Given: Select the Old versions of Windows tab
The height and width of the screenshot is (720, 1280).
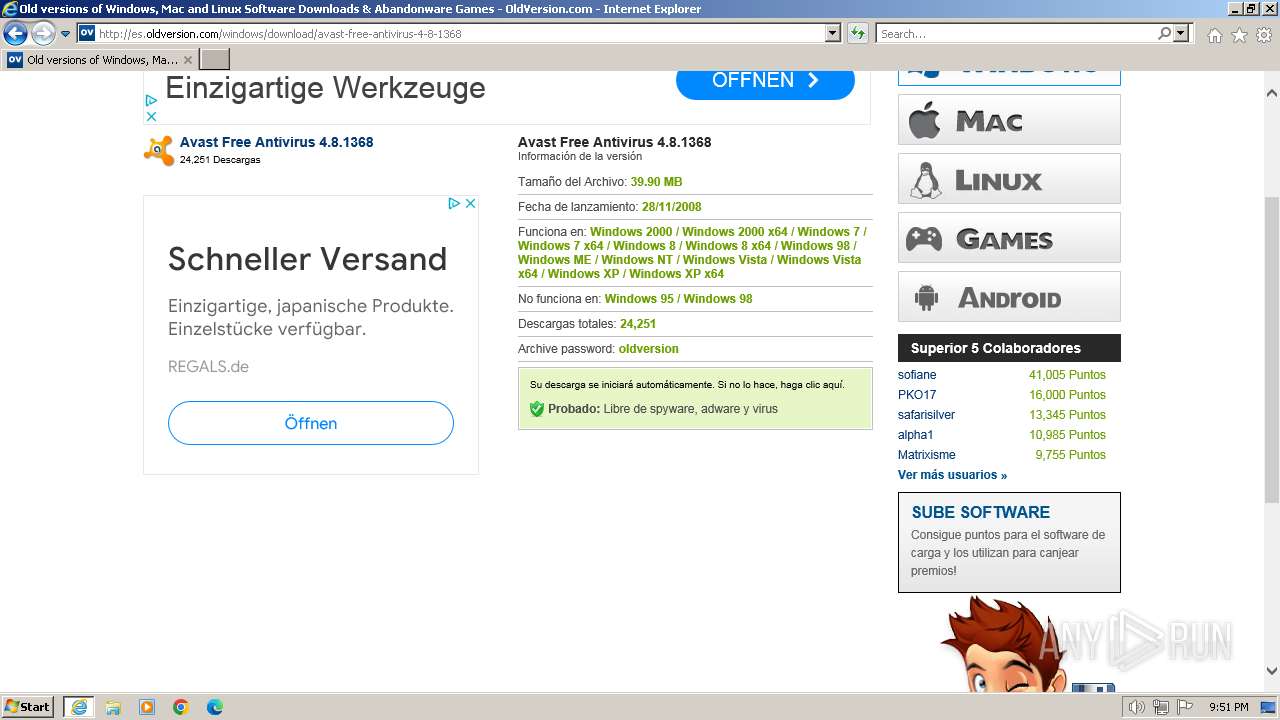Looking at the screenshot, I should point(100,60).
